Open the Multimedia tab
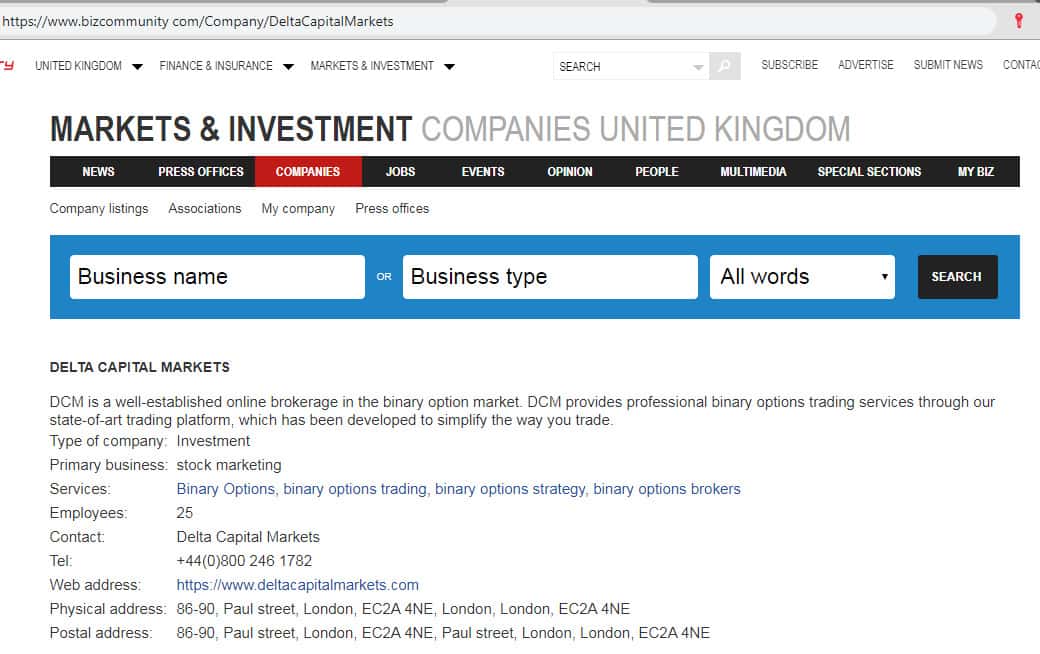 pyautogui.click(x=753, y=172)
